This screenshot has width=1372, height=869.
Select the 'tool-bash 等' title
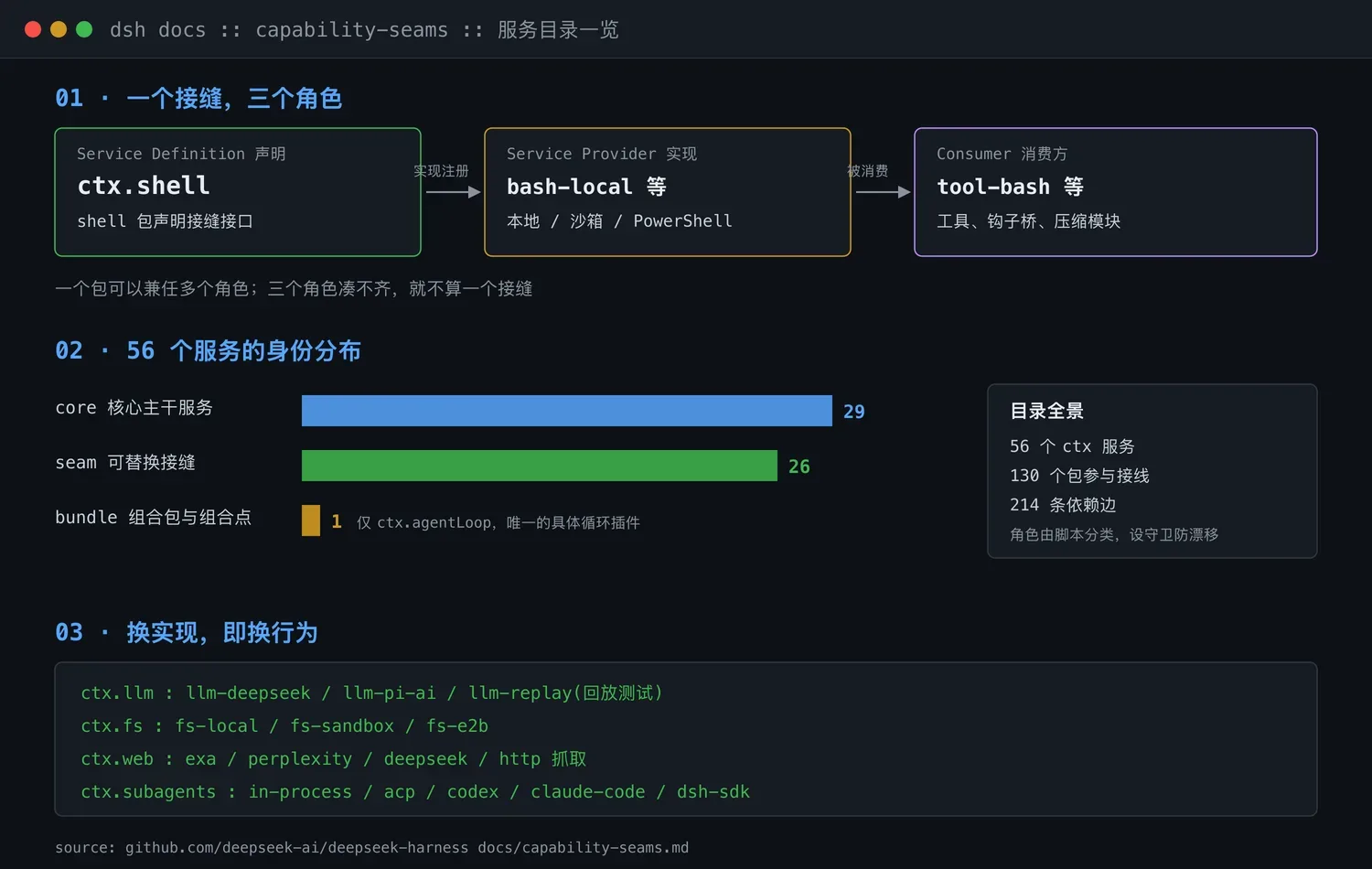pyautogui.click(x=1010, y=187)
